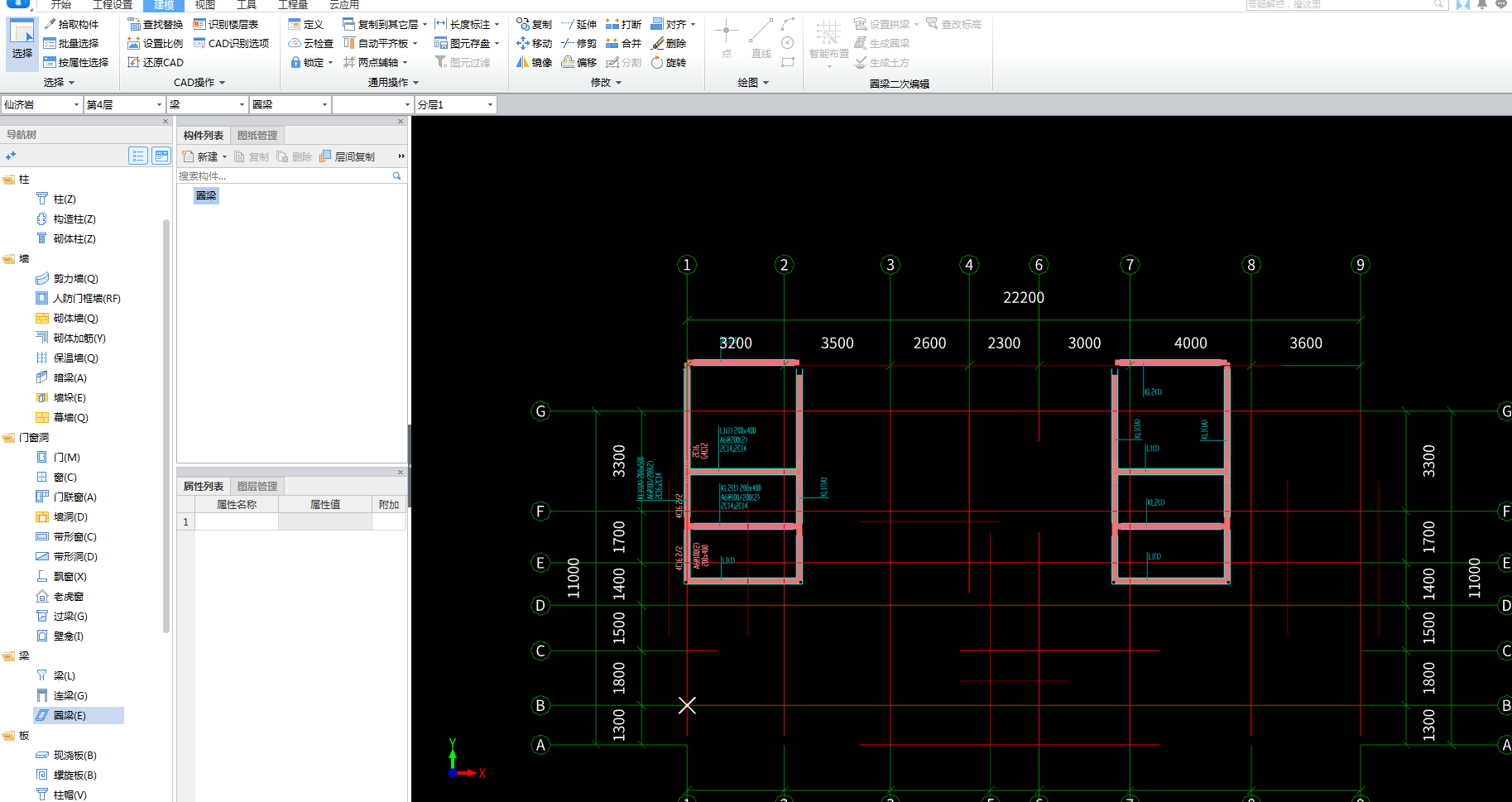This screenshot has width=1512, height=802.
Task: Switch to the 图层管理 tab
Action: coord(257,486)
